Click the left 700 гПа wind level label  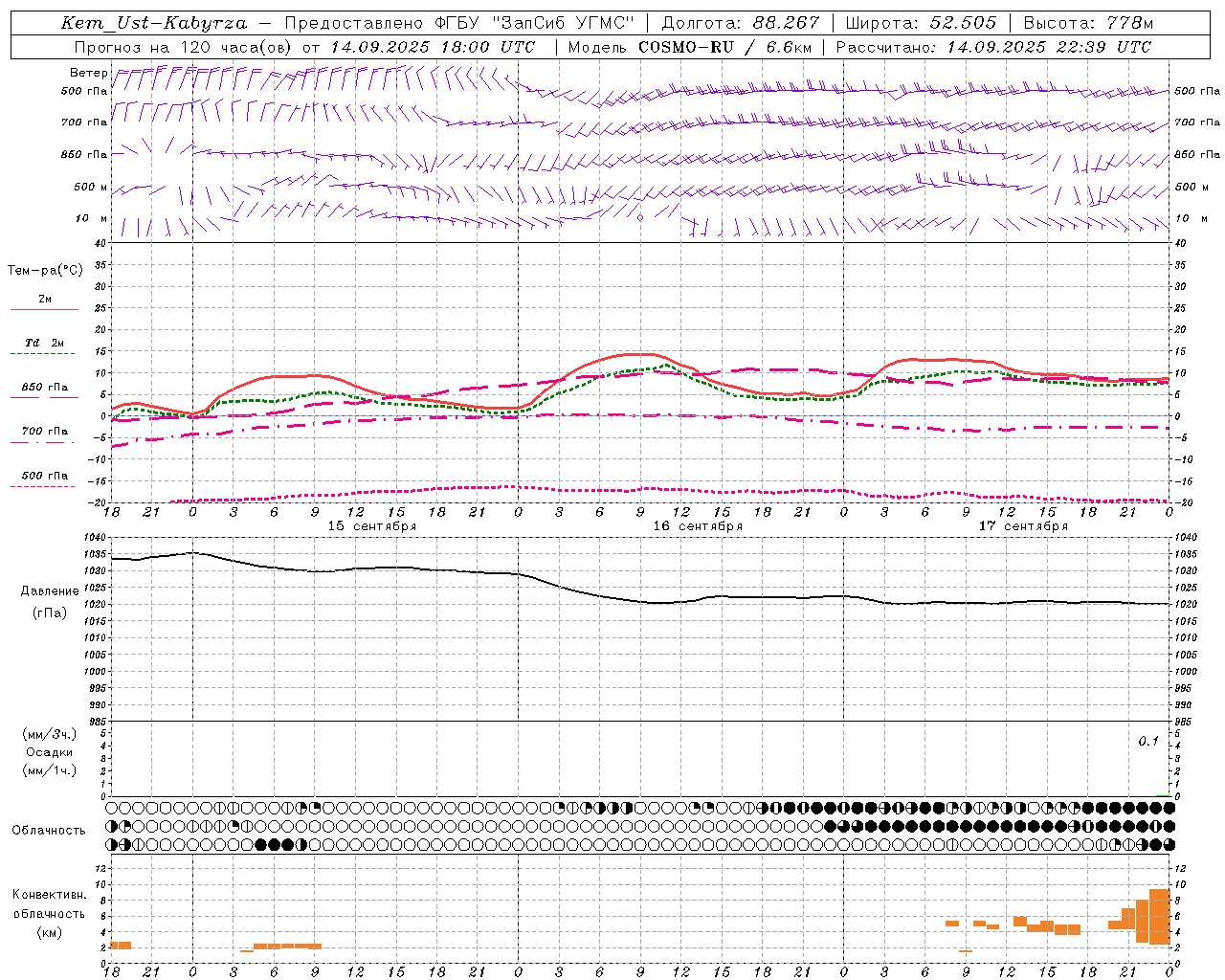84,122
